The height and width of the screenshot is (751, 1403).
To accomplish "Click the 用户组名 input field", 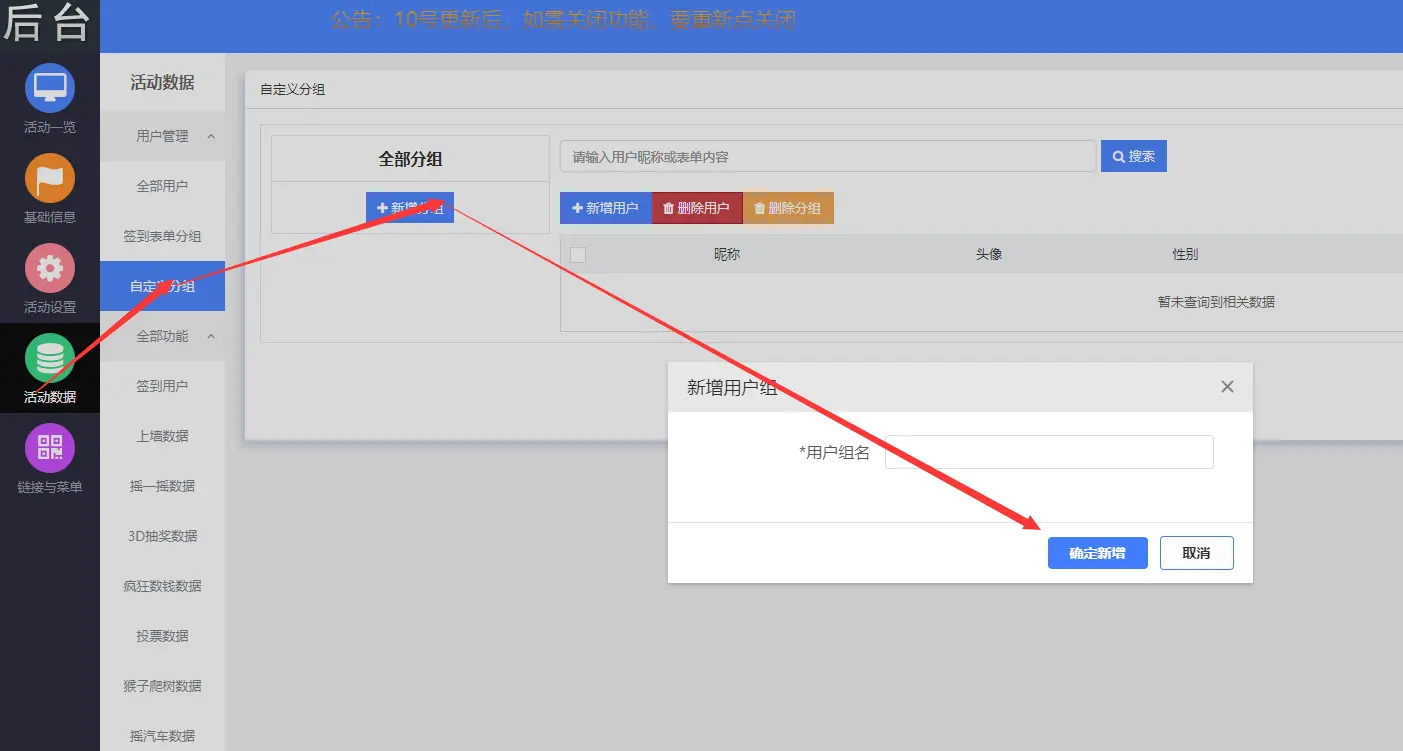I will pyautogui.click(x=1049, y=452).
